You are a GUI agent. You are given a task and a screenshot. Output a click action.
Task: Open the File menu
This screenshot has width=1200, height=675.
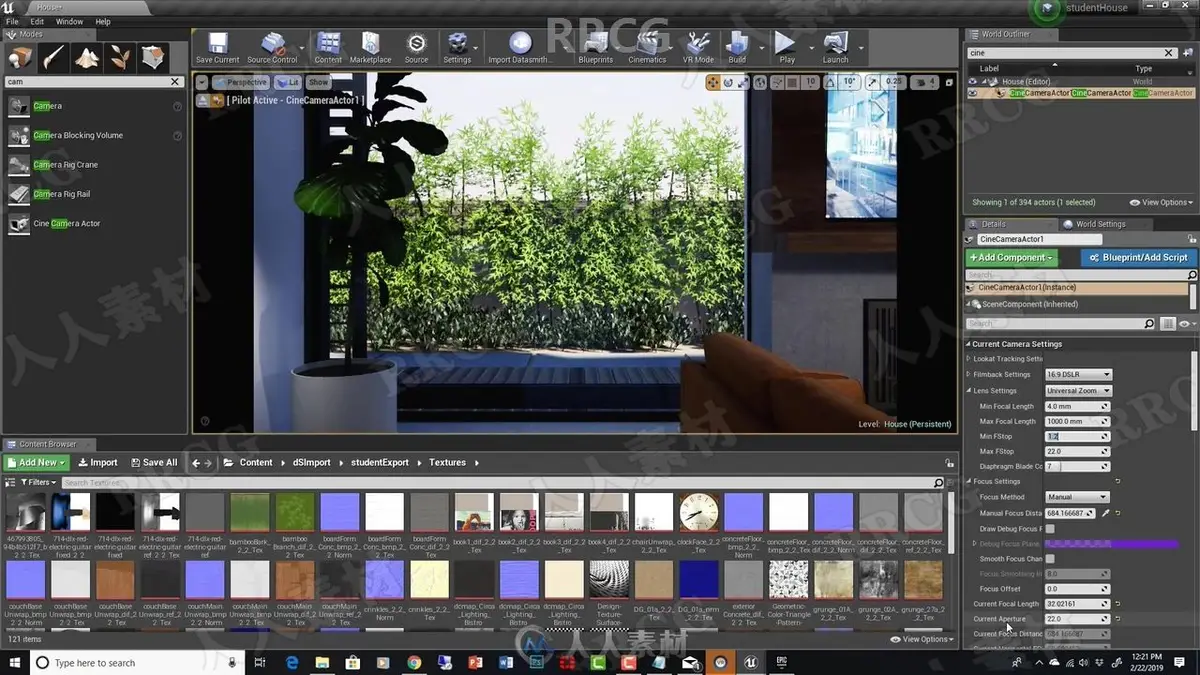[x=13, y=21]
